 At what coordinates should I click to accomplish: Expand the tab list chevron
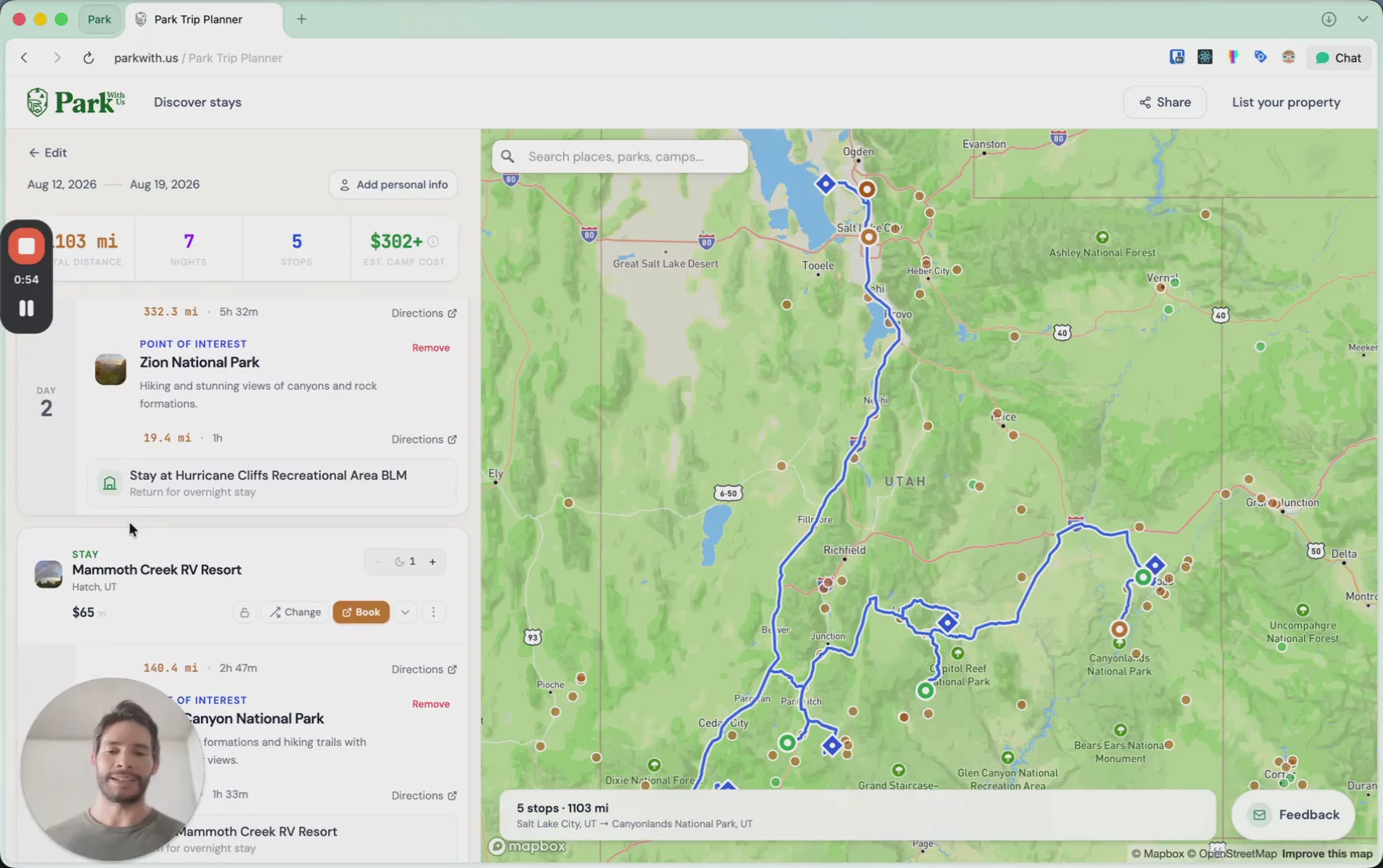click(x=1363, y=19)
